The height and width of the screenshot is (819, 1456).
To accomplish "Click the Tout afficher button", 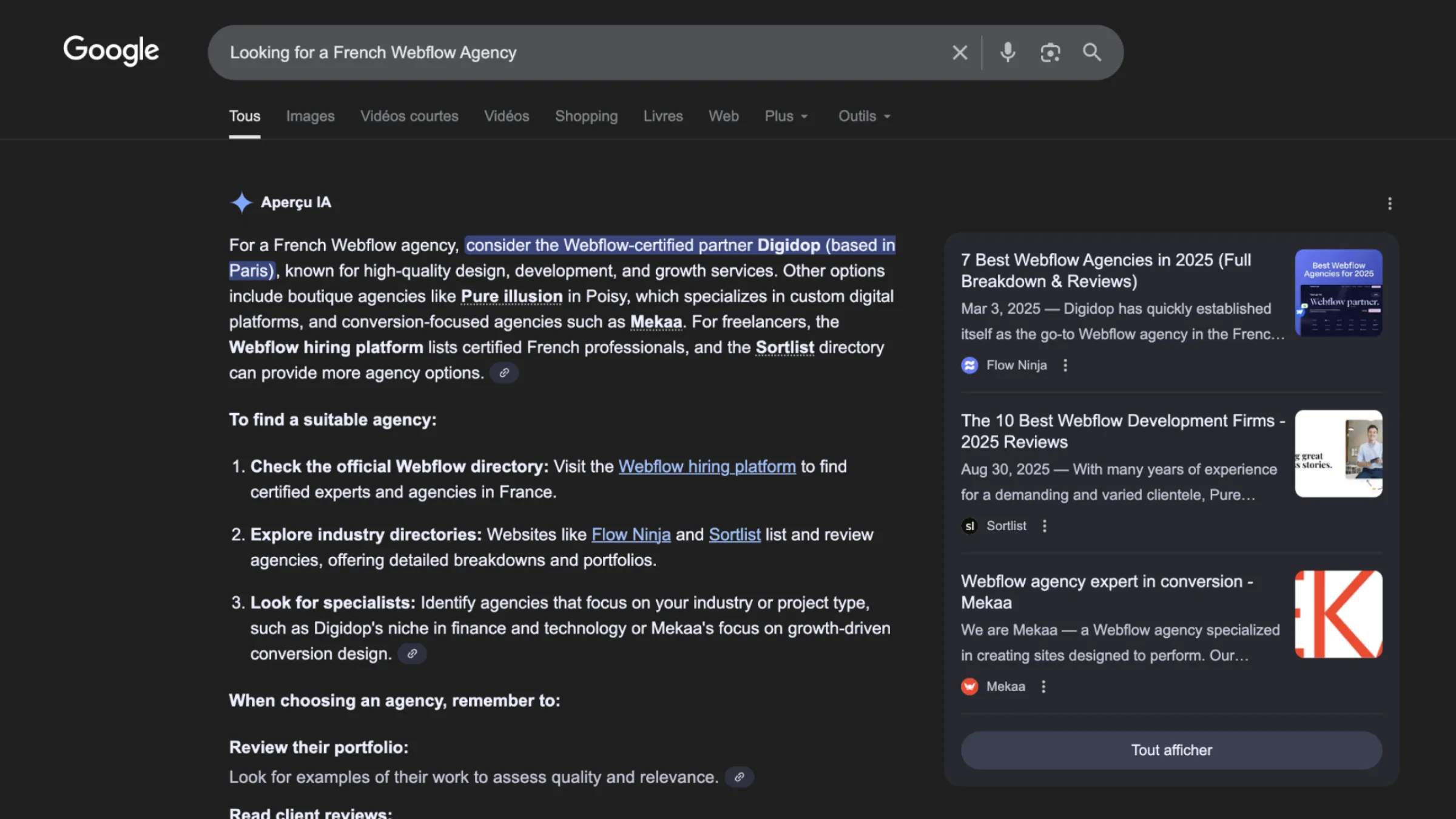I will (x=1171, y=750).
